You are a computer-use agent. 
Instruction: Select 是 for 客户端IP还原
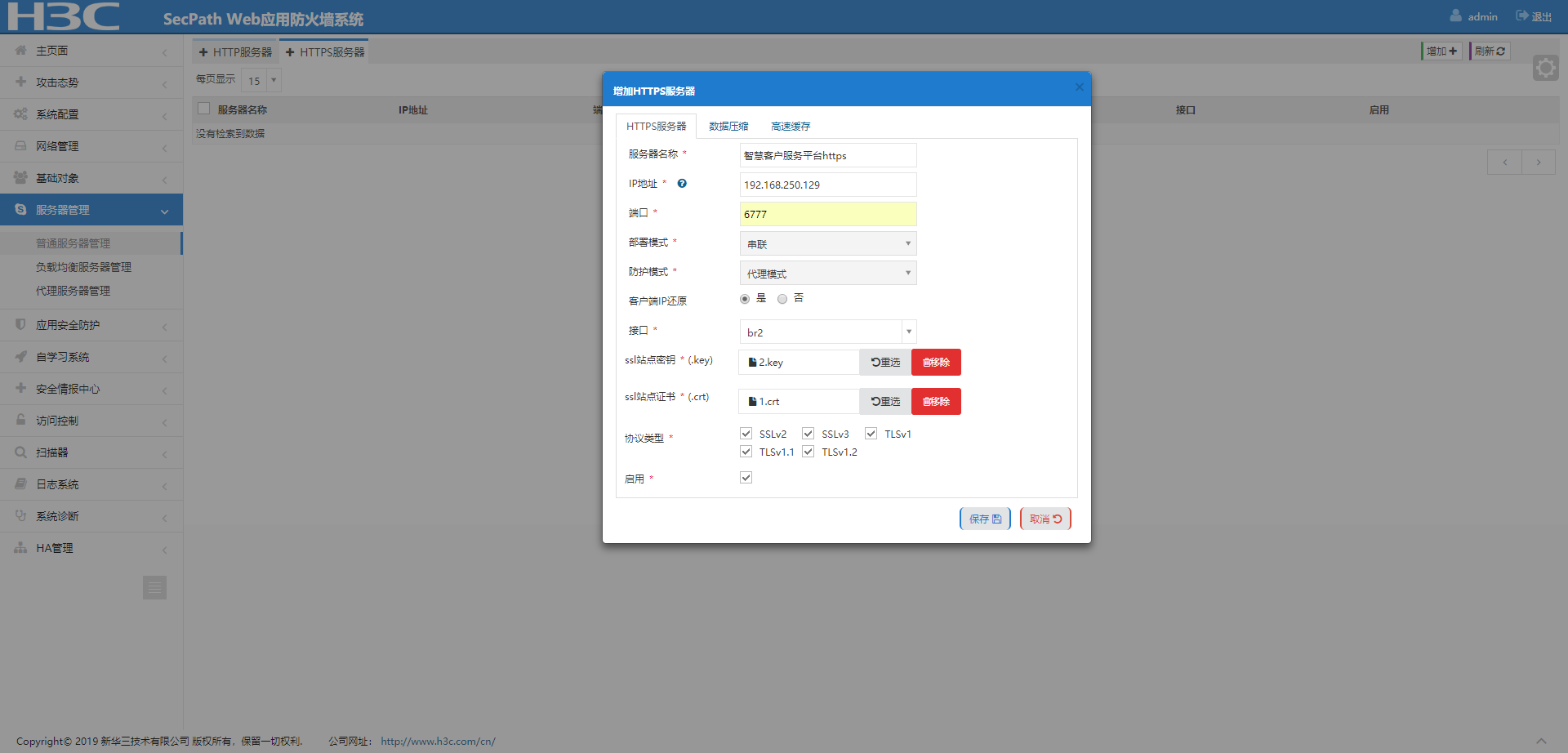(745, 299)
